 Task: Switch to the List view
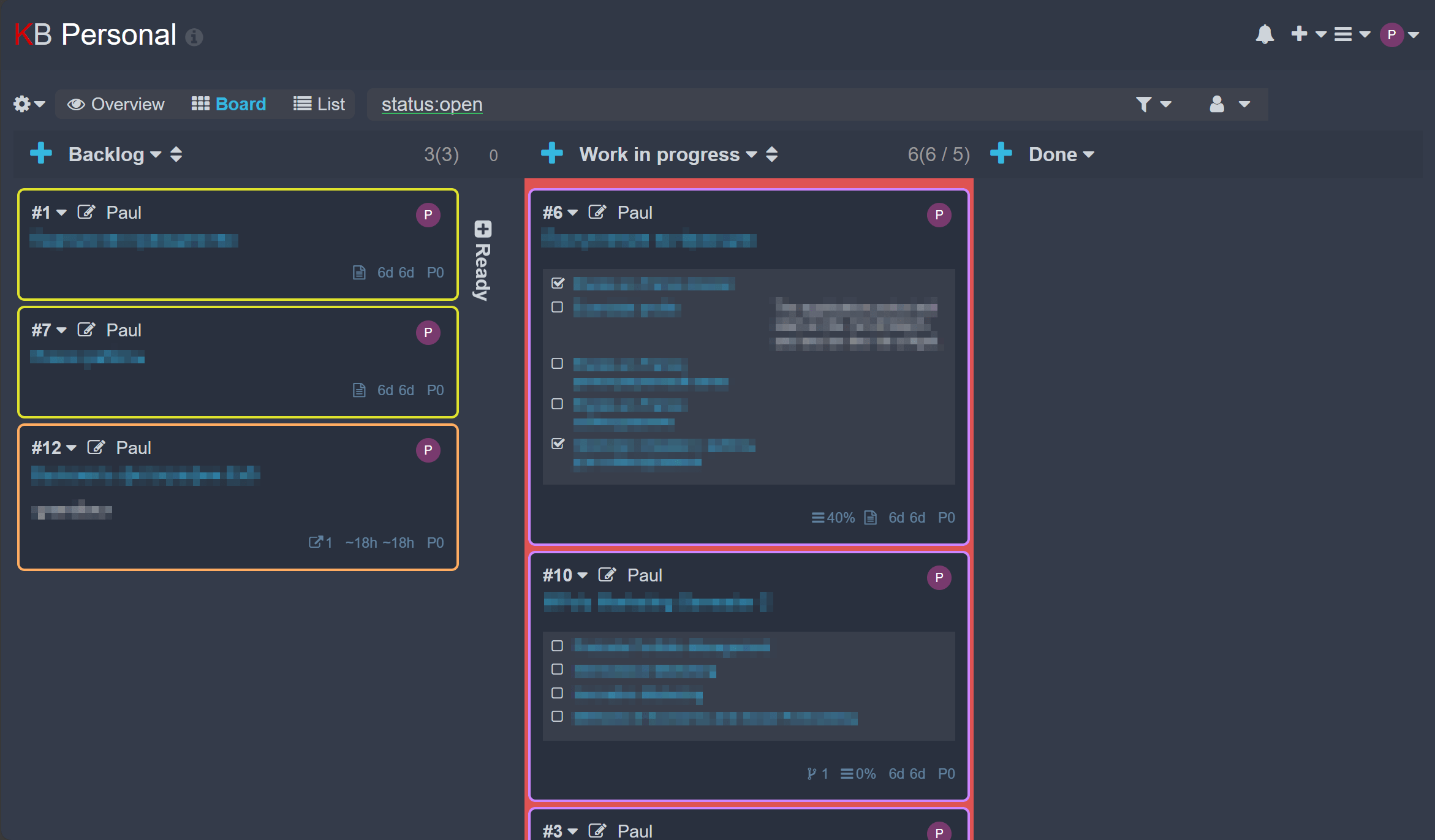pos(319,104)
